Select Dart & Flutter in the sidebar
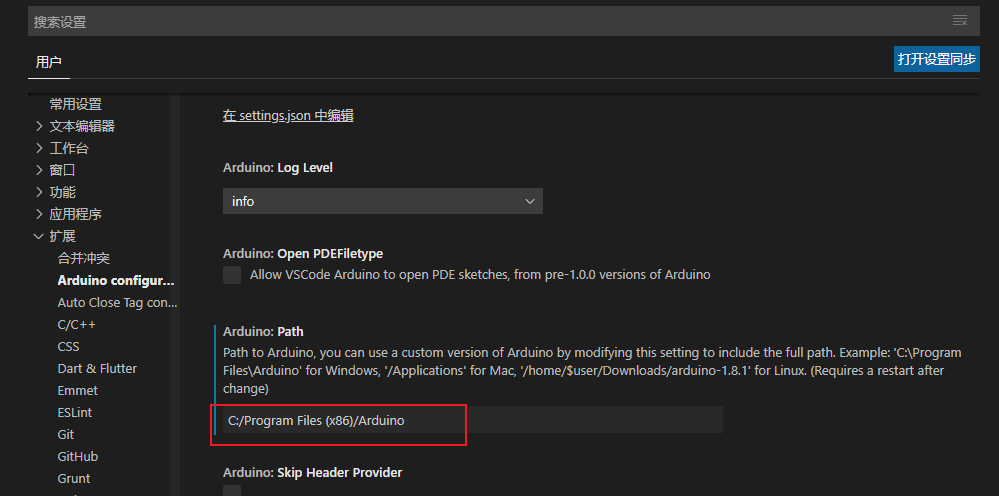Image resolution: width=999 pixels, height=496 pixels. (x=97, y=368)
